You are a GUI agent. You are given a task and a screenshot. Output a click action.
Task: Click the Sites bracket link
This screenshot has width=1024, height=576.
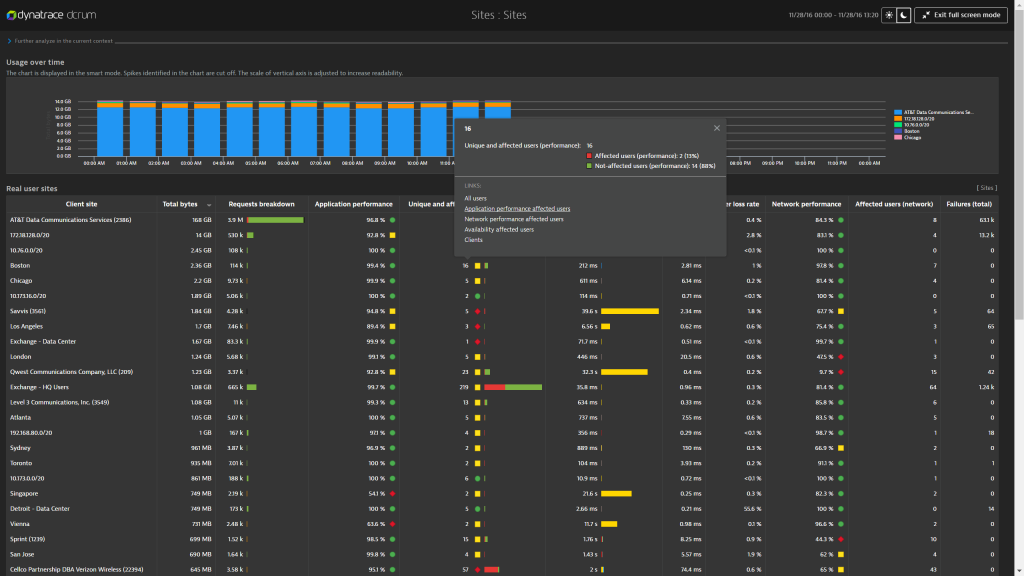click(987, 188)
